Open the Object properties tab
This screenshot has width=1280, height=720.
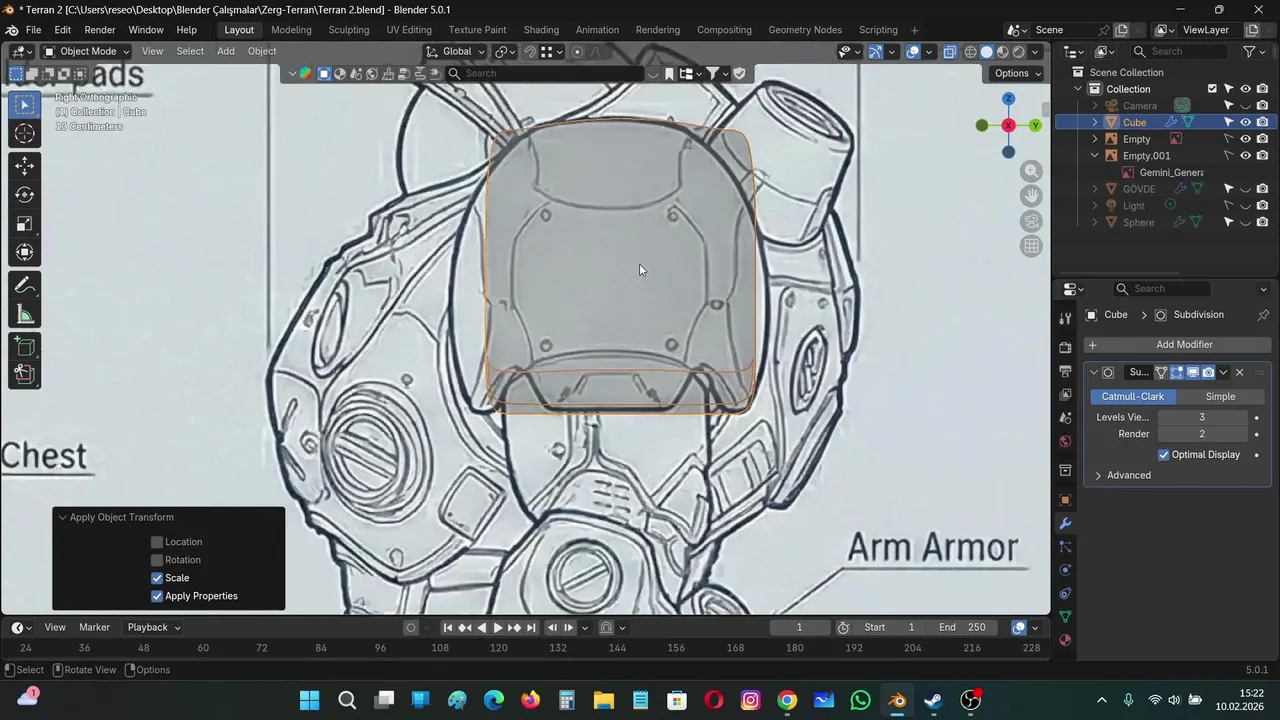(1065, 500)
